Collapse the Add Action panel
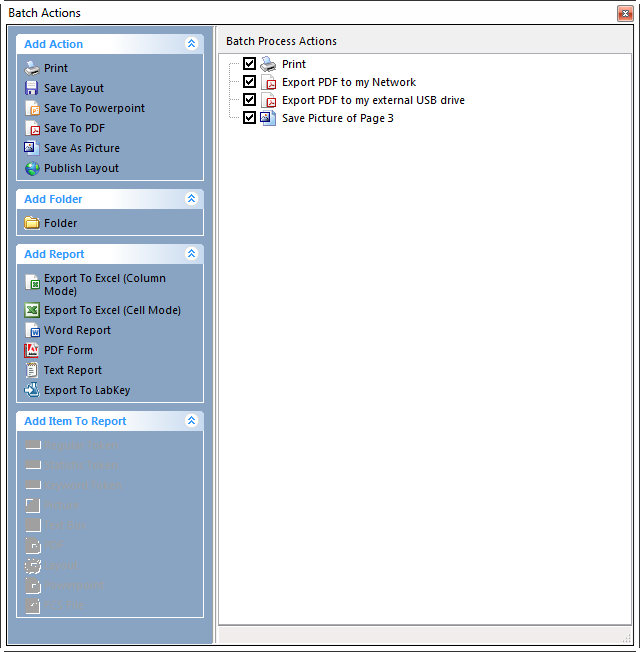Viewport: 640px width, 652px height. pyautogui.click(x=191, y=44)
